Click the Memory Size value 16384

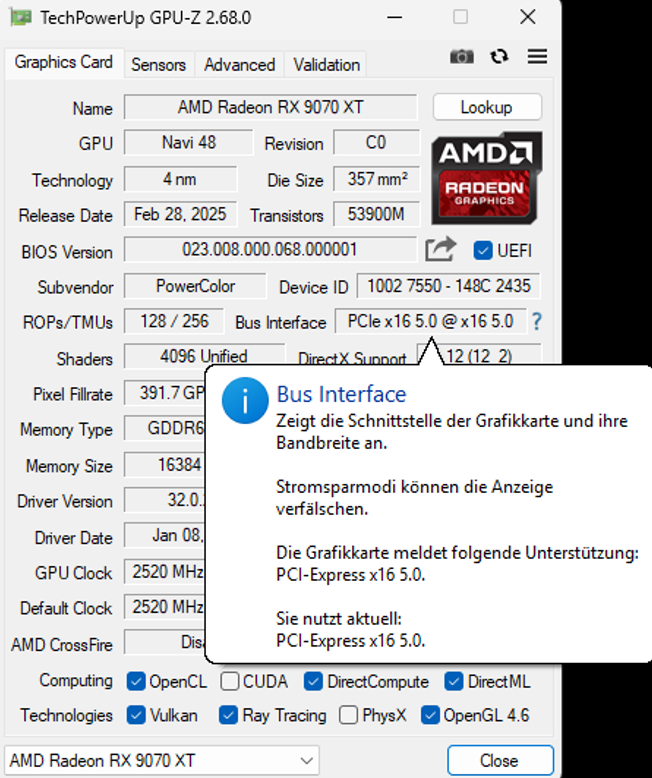tap(165, 464)
